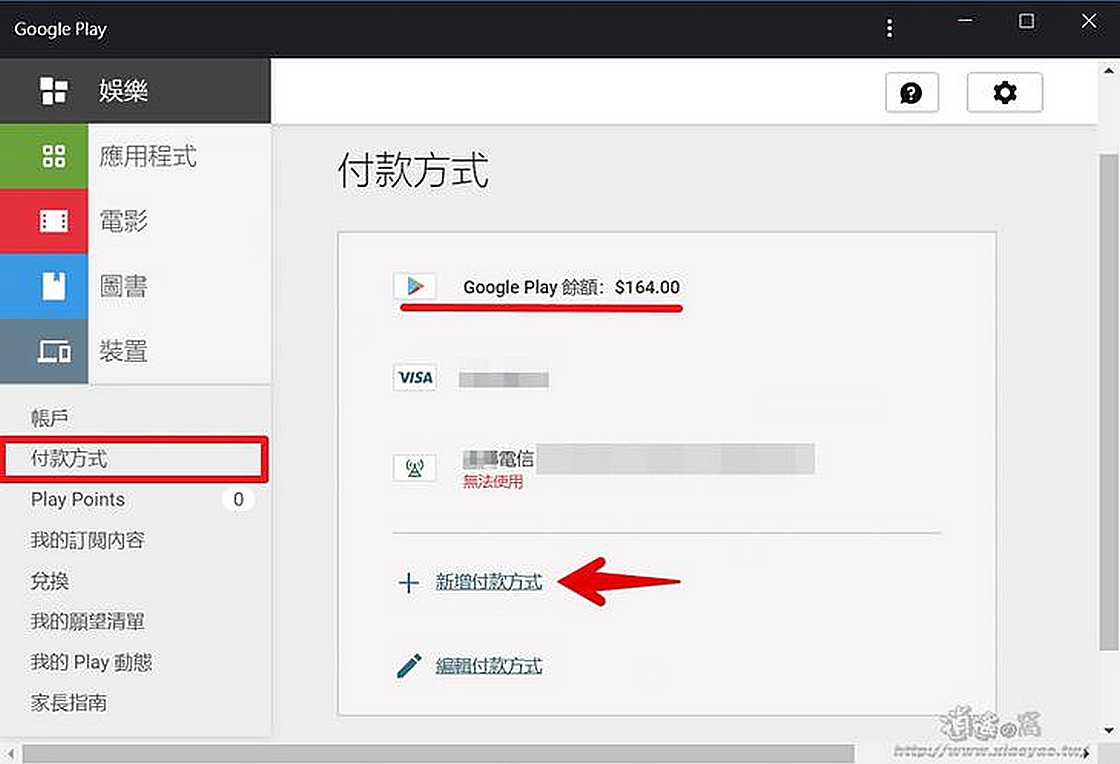Open 應用程式 apps section
Screen dimensions: 1120x764
148,156
